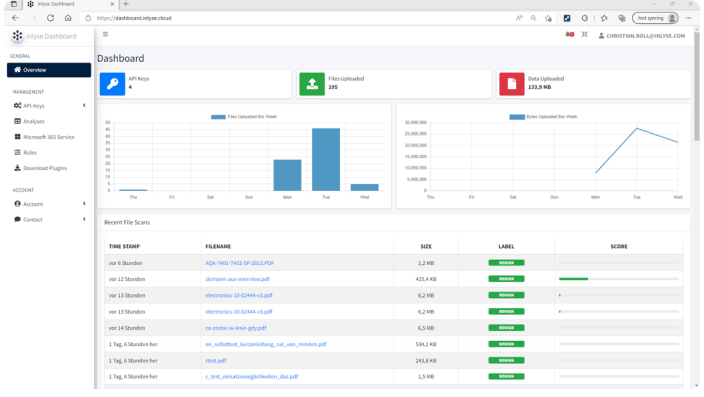Click the score bar for ziemann-aux-overview.pdf
Viewport: 704px width, 397px height.
tap(619, 279)
